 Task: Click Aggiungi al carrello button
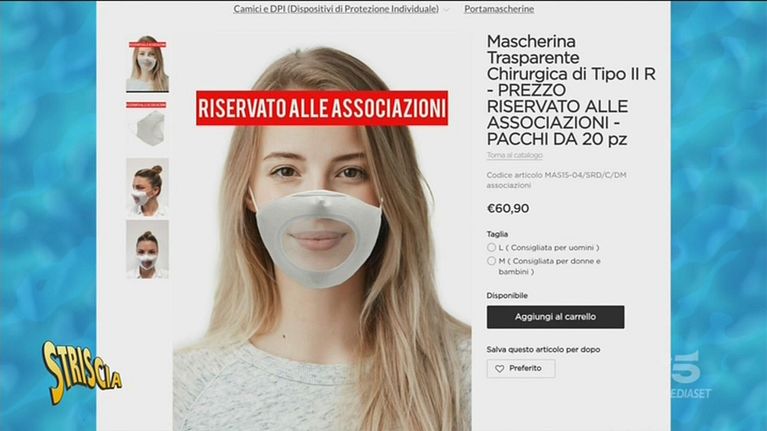coord(555,317)
